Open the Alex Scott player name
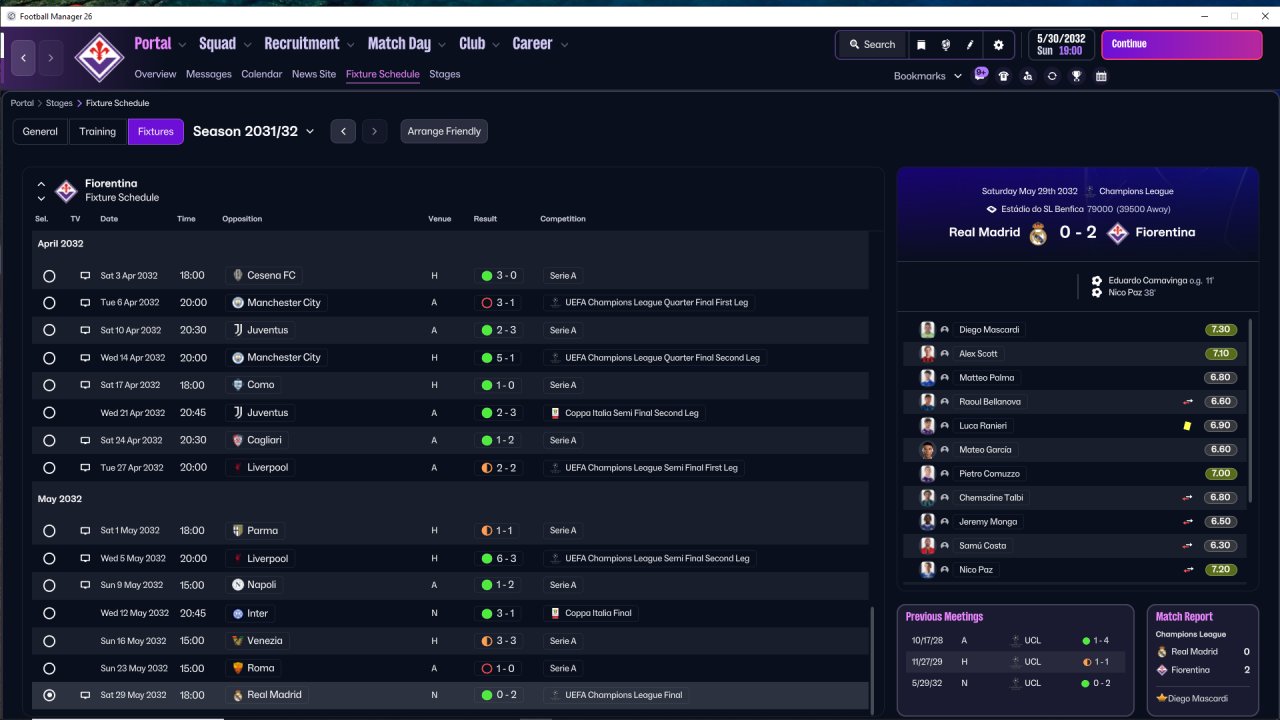Image resolution: width=1280 pixels, height=720 pixels. pos(978,354)
